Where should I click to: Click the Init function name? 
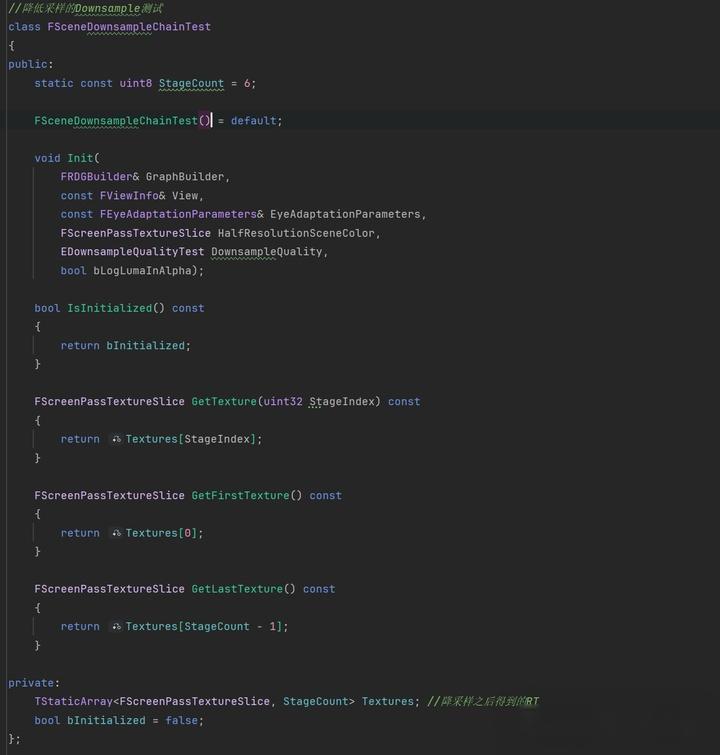(x=80, y=158)
